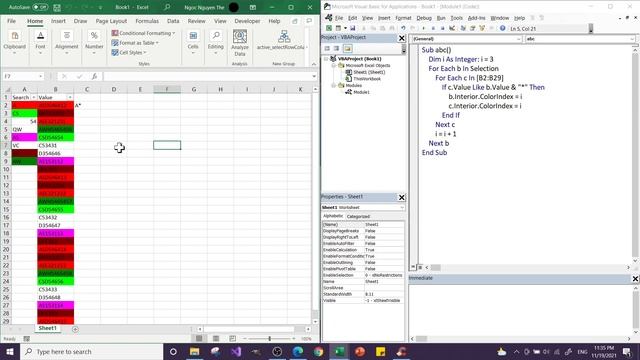Click the Object Browser icon in VBA toolbar
The width and height of the screenshot is (640, 360).
(482, 28)
